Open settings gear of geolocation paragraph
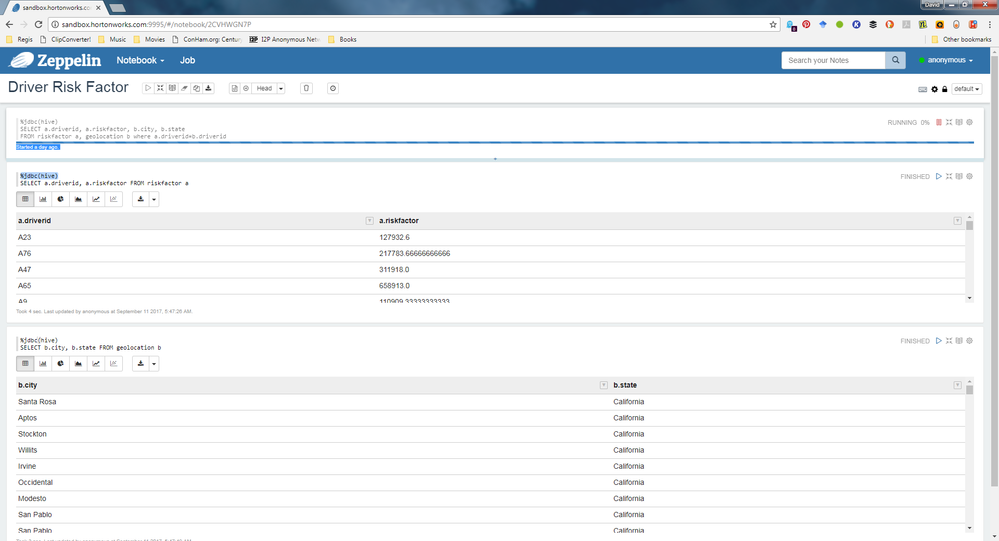Viewport: 999px width, 541px height. (969, 341)
